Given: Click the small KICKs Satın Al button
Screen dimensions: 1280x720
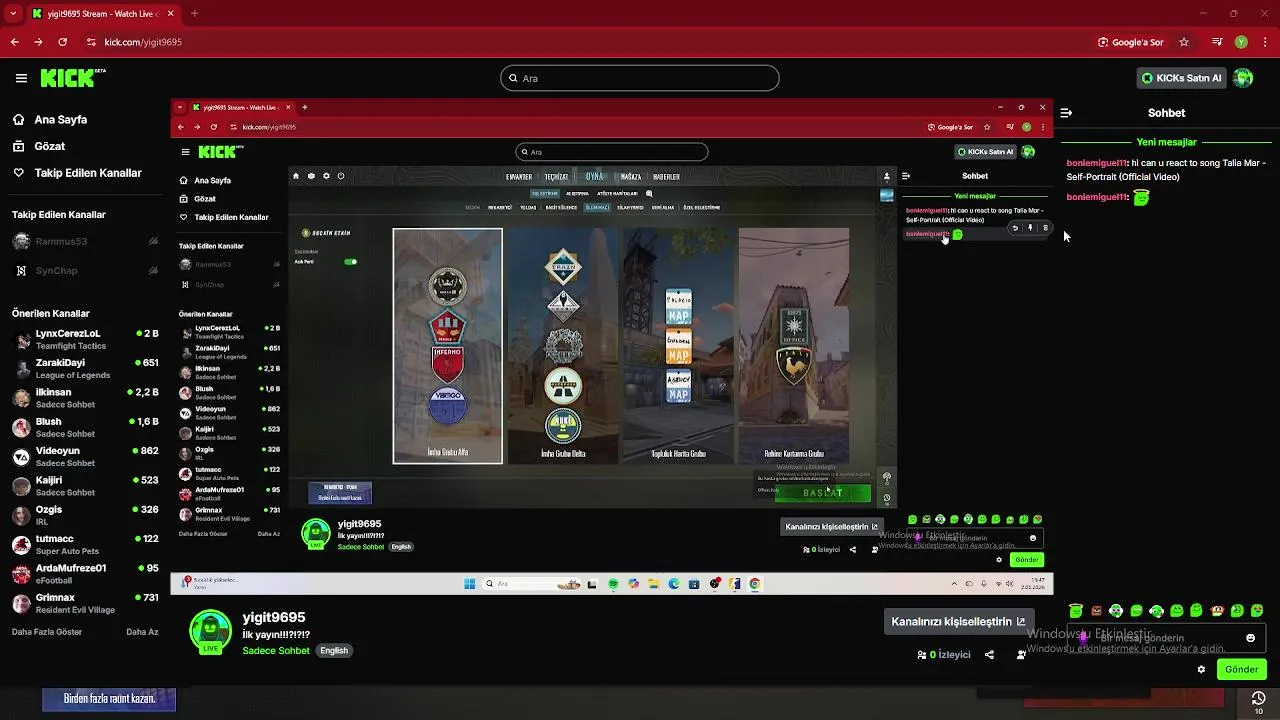Looking at the screenshot, I should (987, 152).
